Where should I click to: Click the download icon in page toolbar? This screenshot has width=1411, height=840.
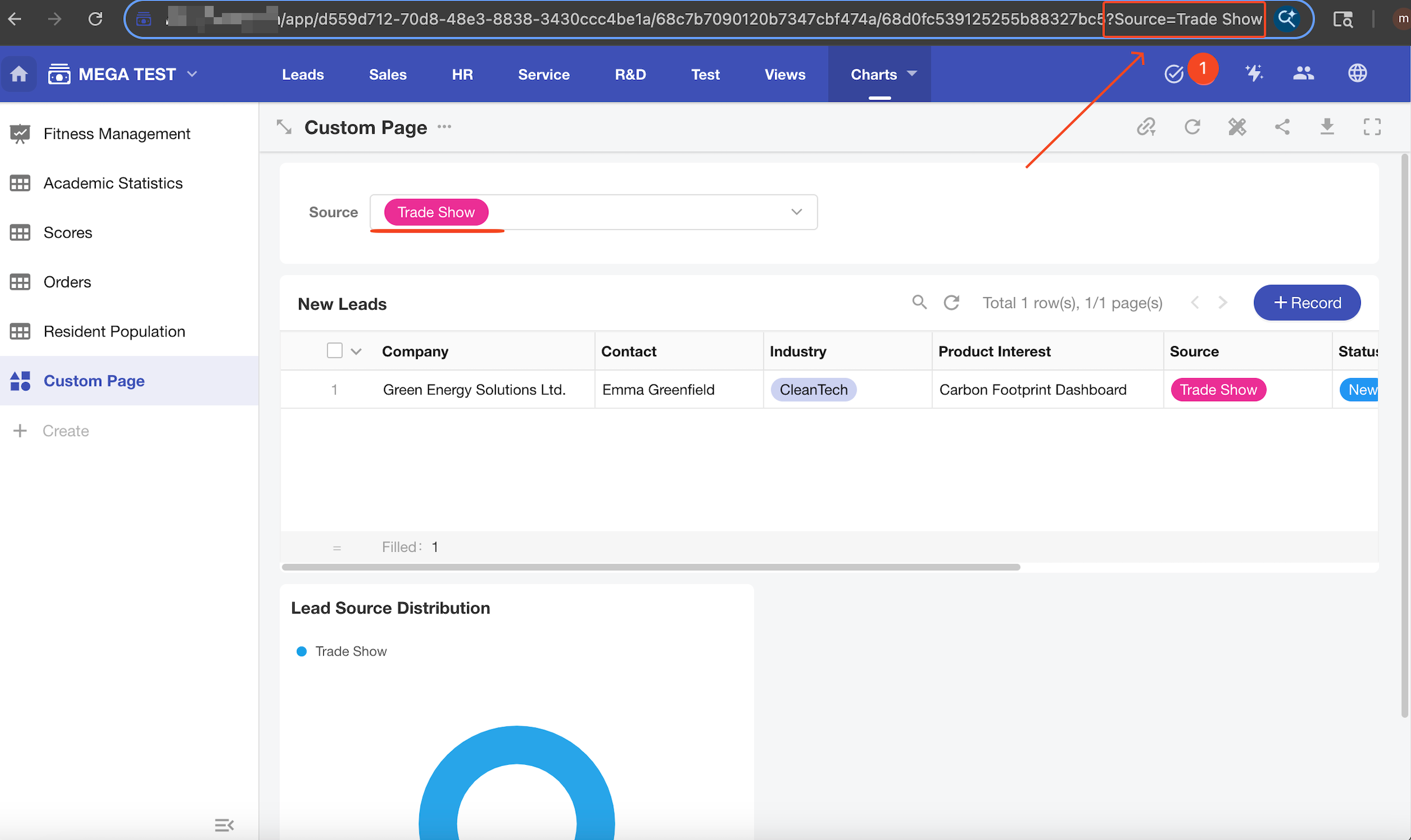1327,127
